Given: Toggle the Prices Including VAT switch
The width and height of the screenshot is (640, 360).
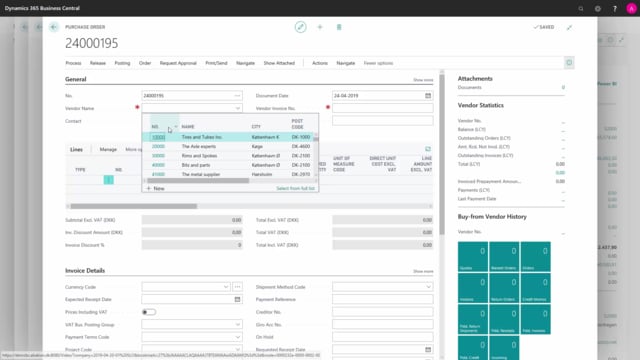Looking at the screenshot, I should [x=149, y=312].
